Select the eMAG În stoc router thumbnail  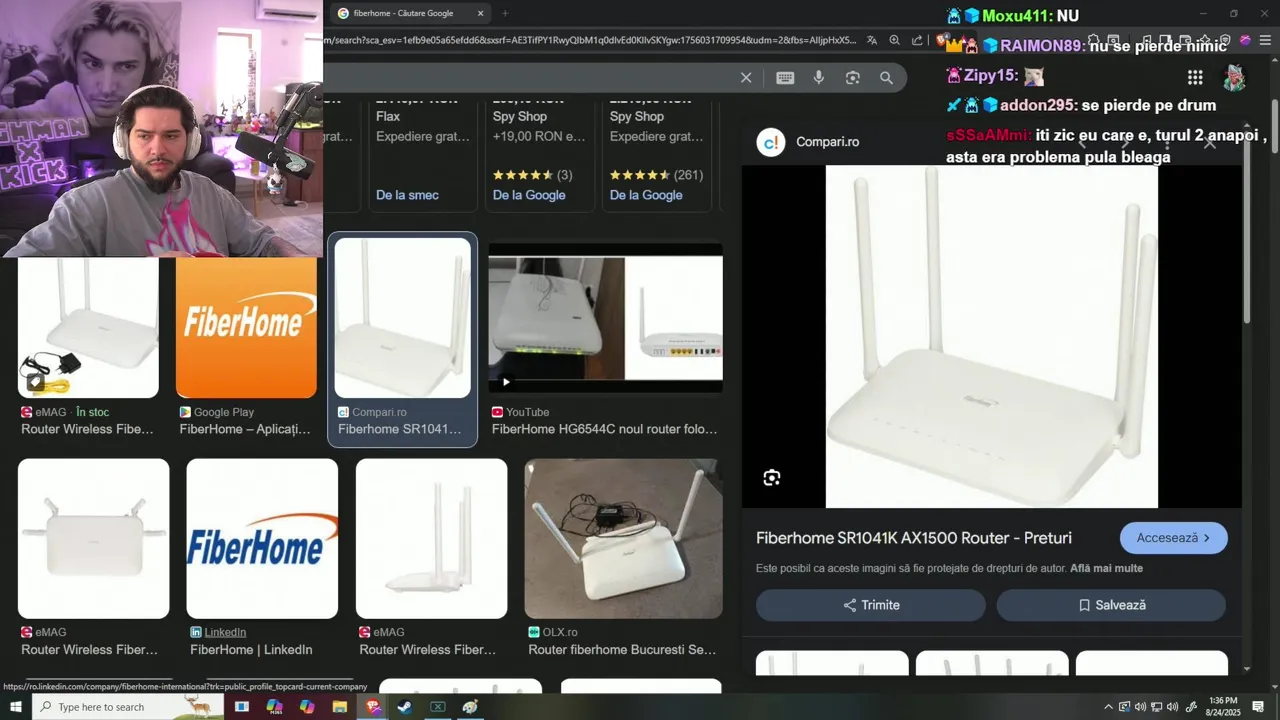tap(88, 328)
